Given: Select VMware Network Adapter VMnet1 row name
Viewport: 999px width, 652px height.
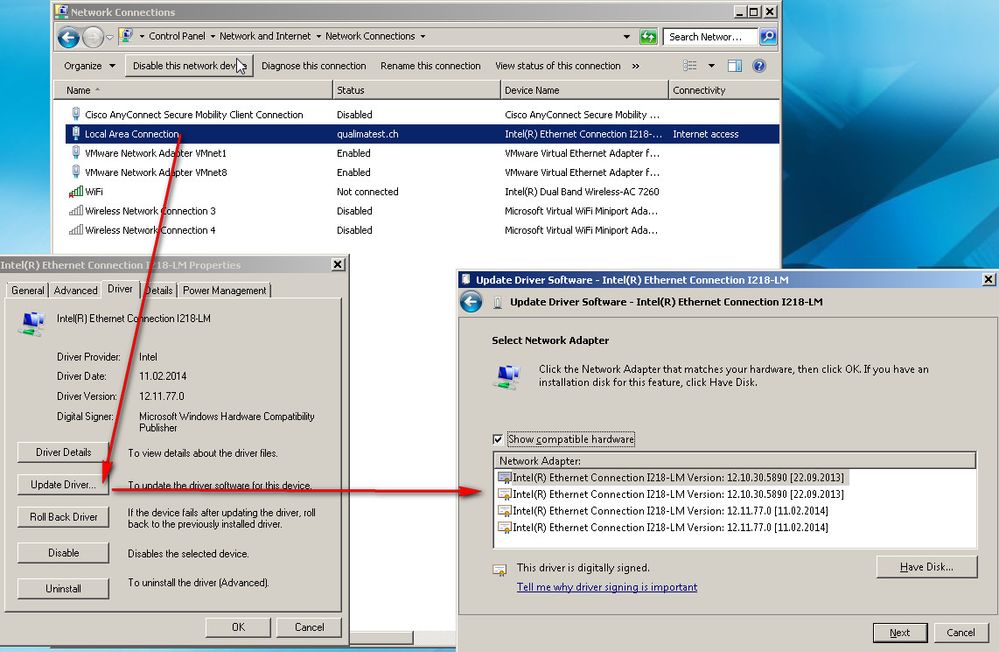Looking at the screenshot, I should coord(155,153).
